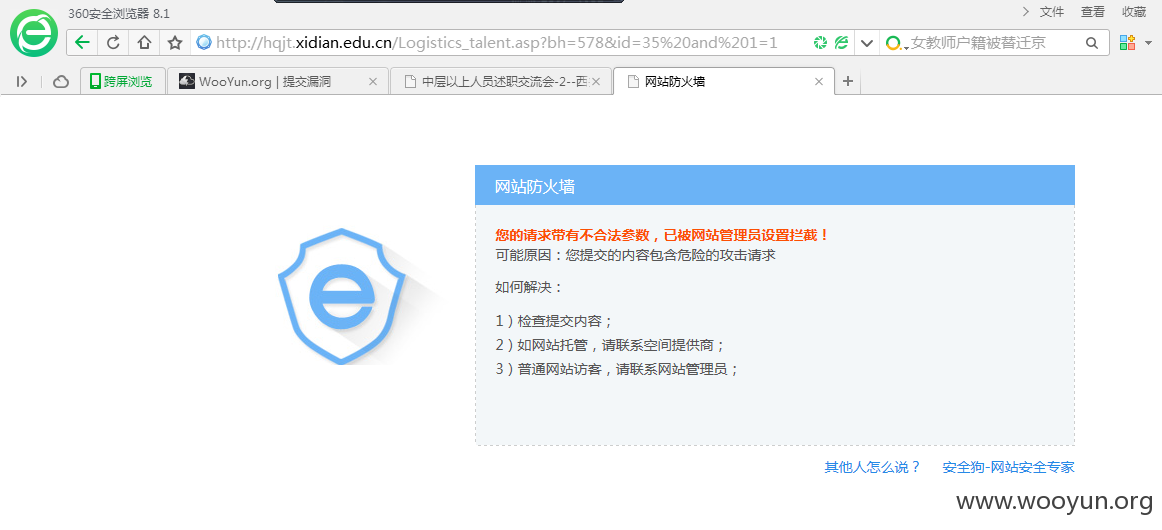Expand the menu chevron before 文件
The width and height of the screenshot is (1162, 530).
[x=1026, y=11]
